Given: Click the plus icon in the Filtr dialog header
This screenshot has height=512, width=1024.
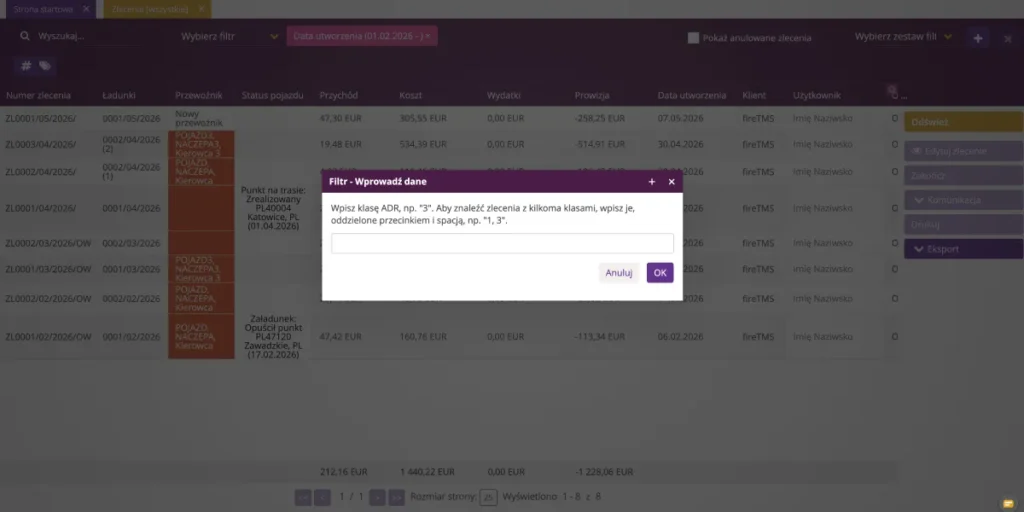Looking at the screenshot, I should point(652,182).
